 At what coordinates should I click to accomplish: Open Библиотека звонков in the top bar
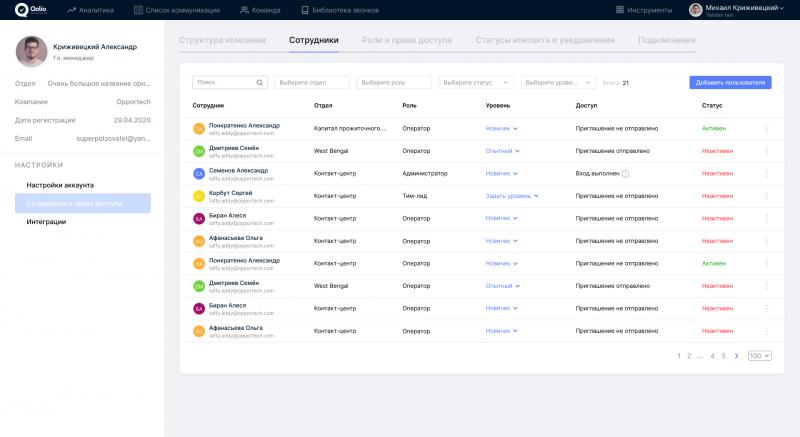pos(341,9)
